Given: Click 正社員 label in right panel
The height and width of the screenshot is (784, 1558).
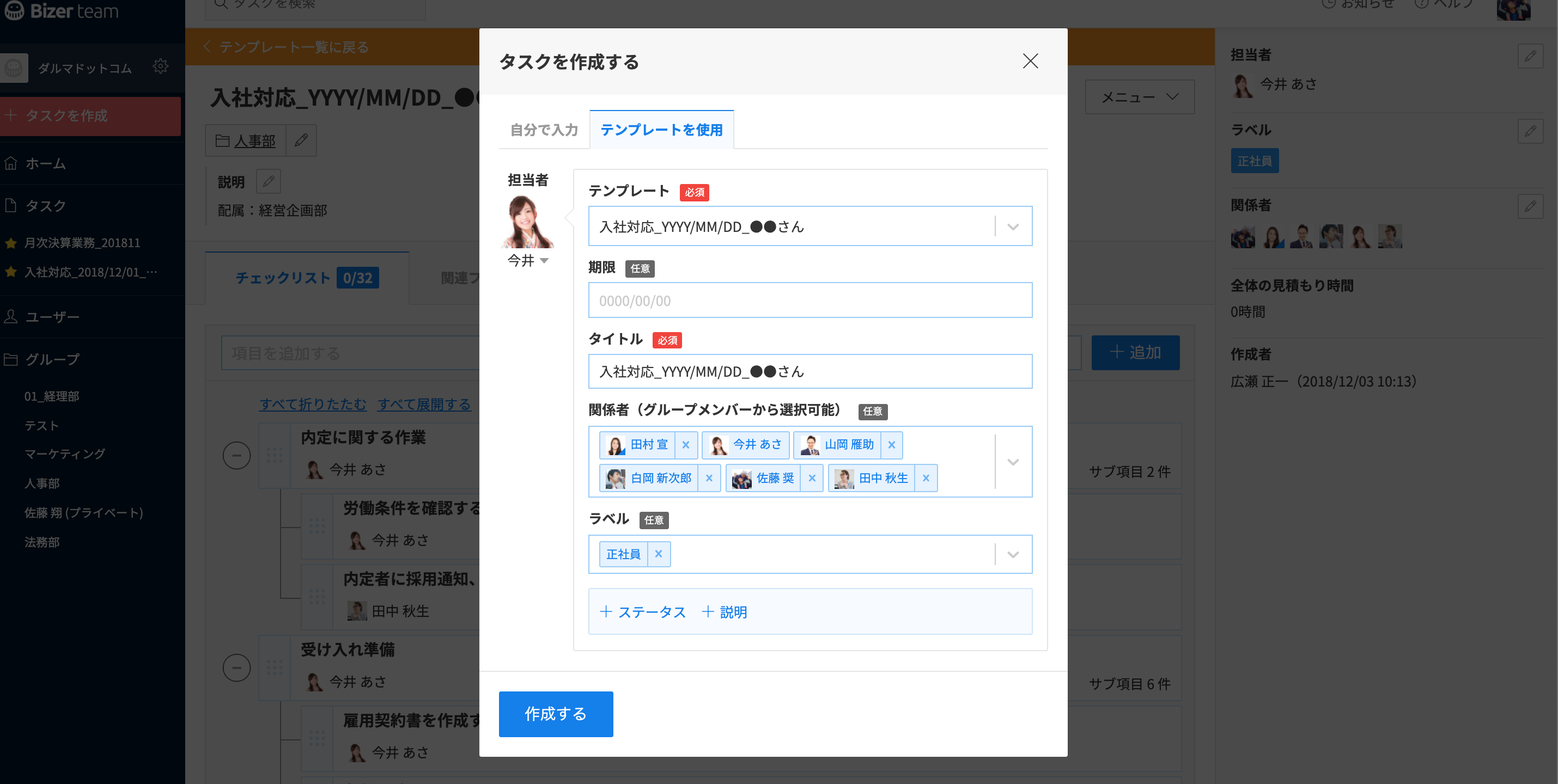Looking at the screenshot, I should click(x=1255, y=161).
